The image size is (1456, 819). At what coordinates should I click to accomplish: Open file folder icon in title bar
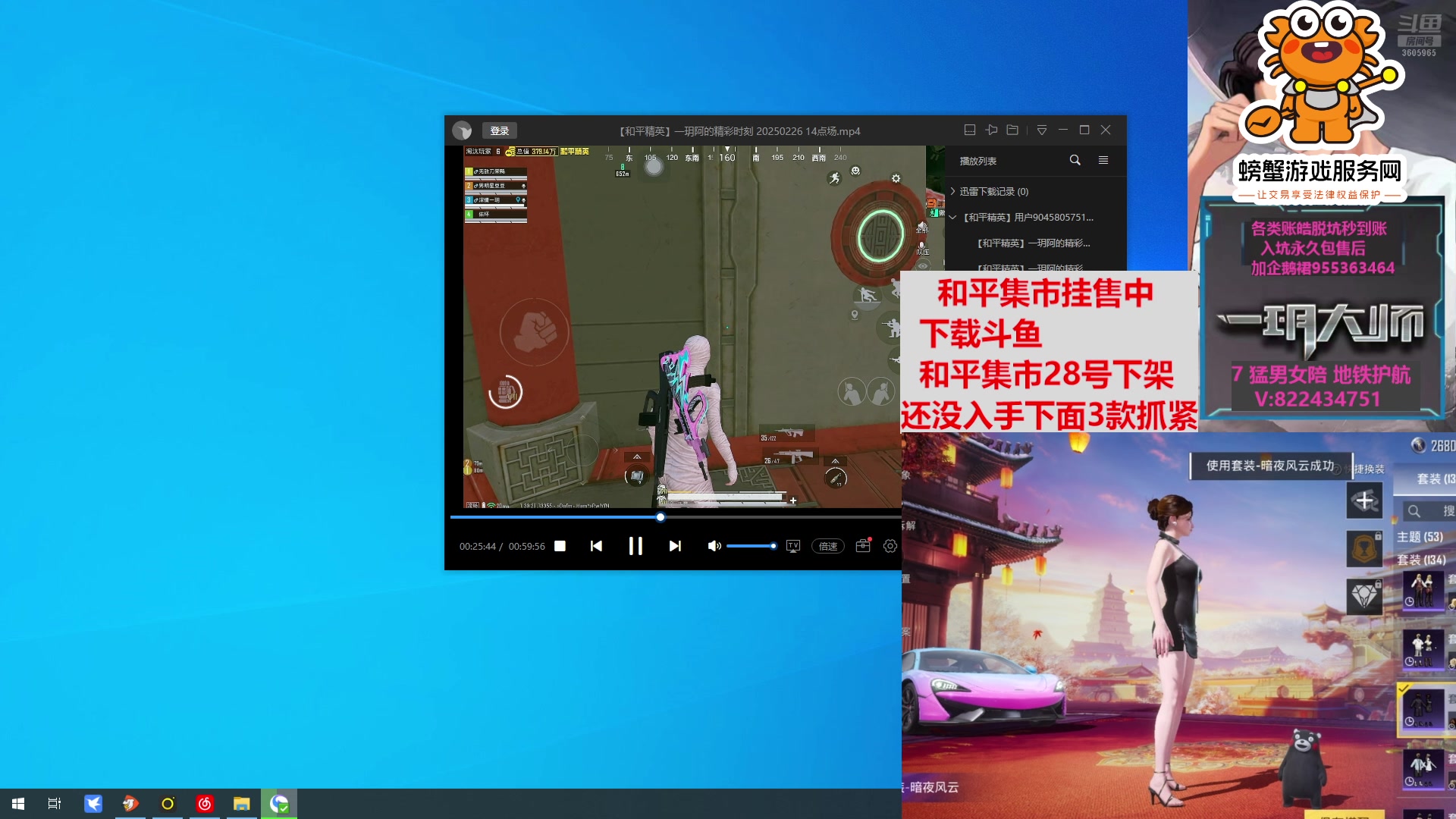click(1012, 130)
